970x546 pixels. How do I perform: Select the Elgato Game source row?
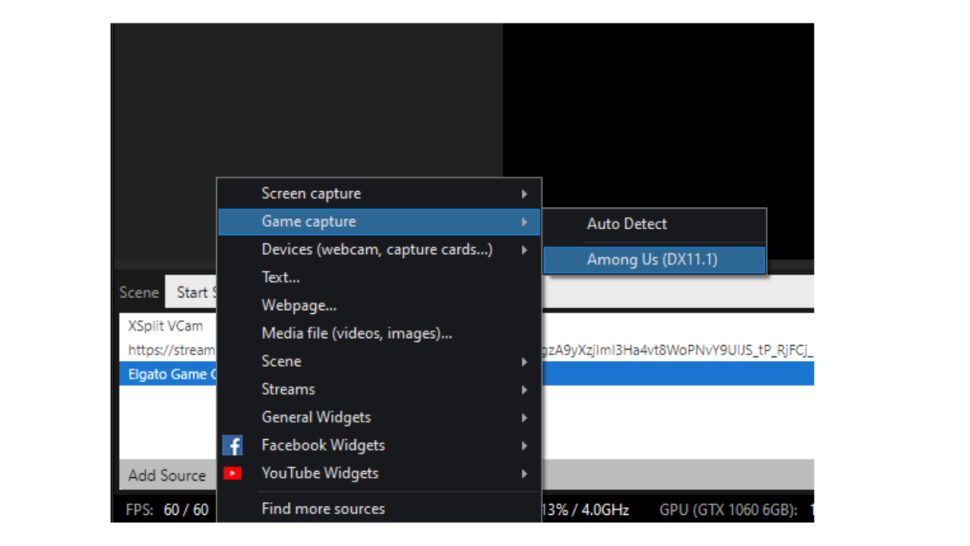171,374
